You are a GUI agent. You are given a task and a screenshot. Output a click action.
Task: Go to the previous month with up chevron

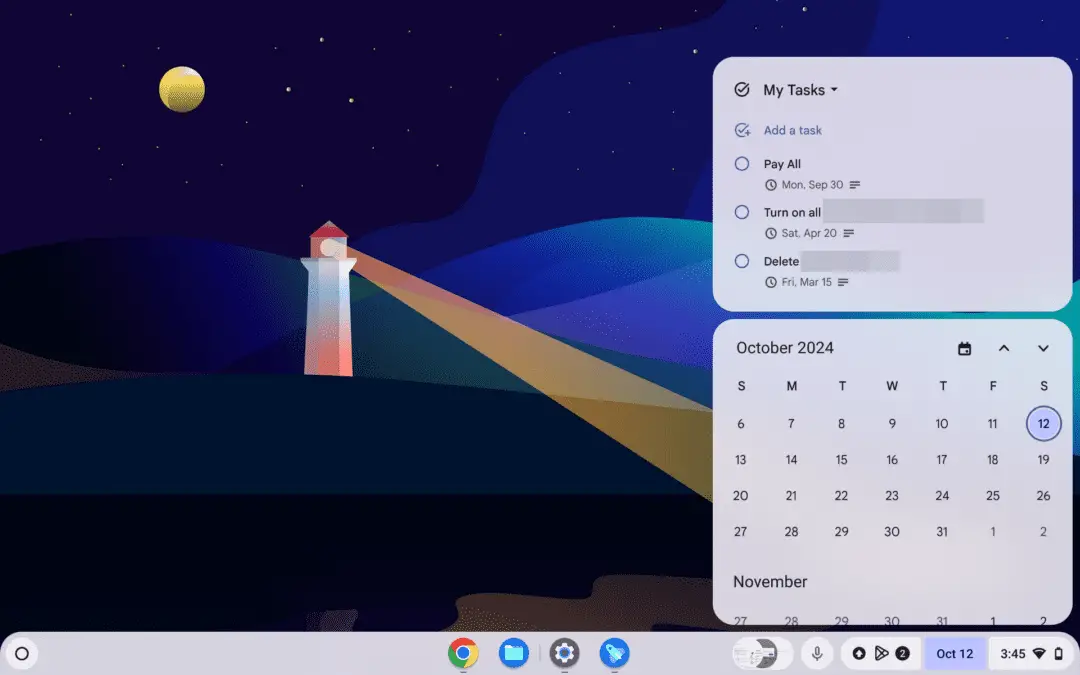click(x=1004, y=348)
